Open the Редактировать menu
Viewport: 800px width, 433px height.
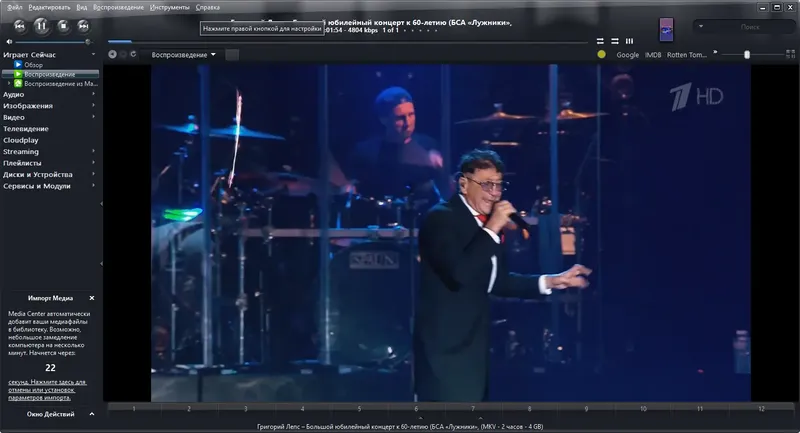pyautogui.click(x=49, y=7)
